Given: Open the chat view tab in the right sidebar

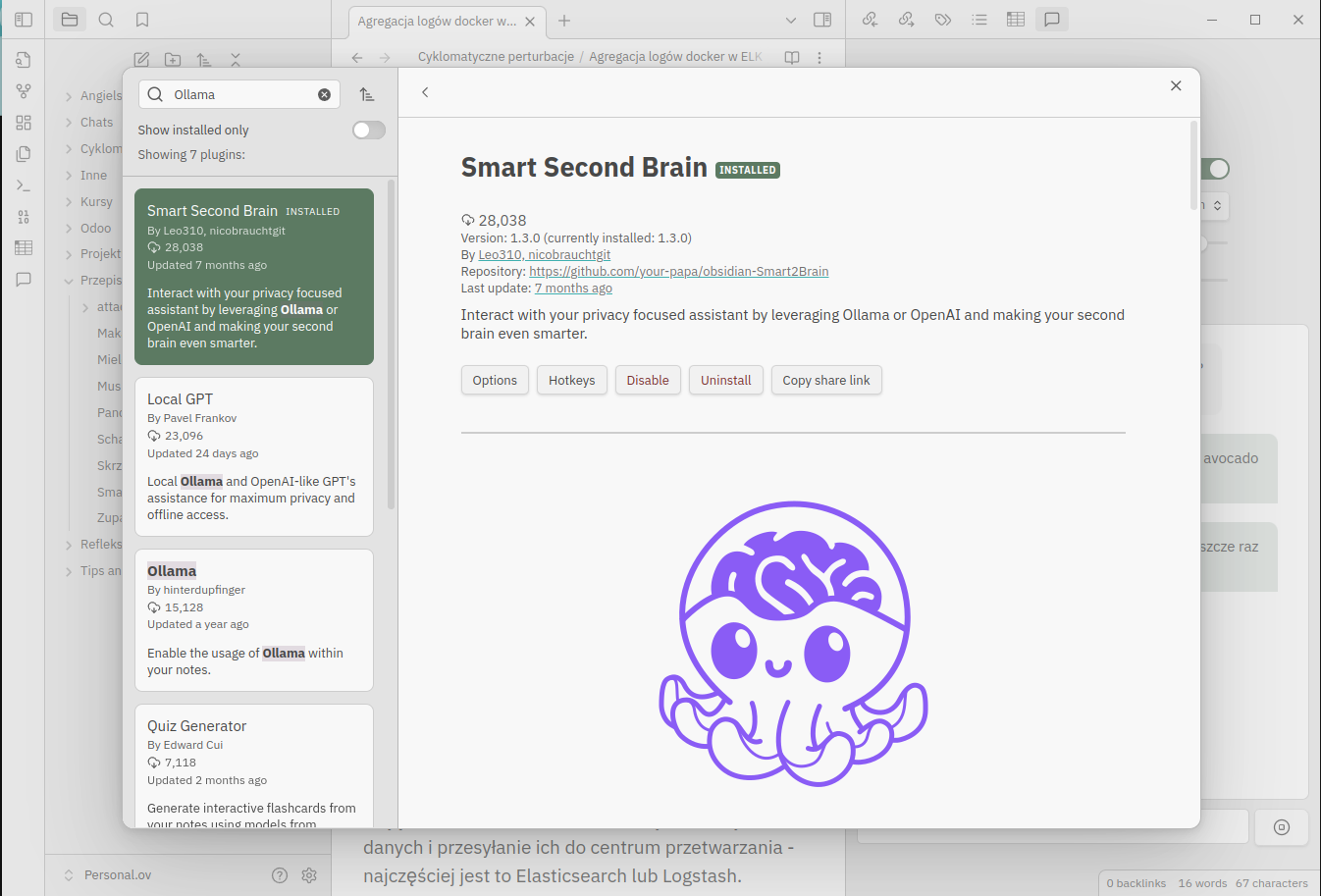Looking at the screenshot, I should coord(1052,20).
